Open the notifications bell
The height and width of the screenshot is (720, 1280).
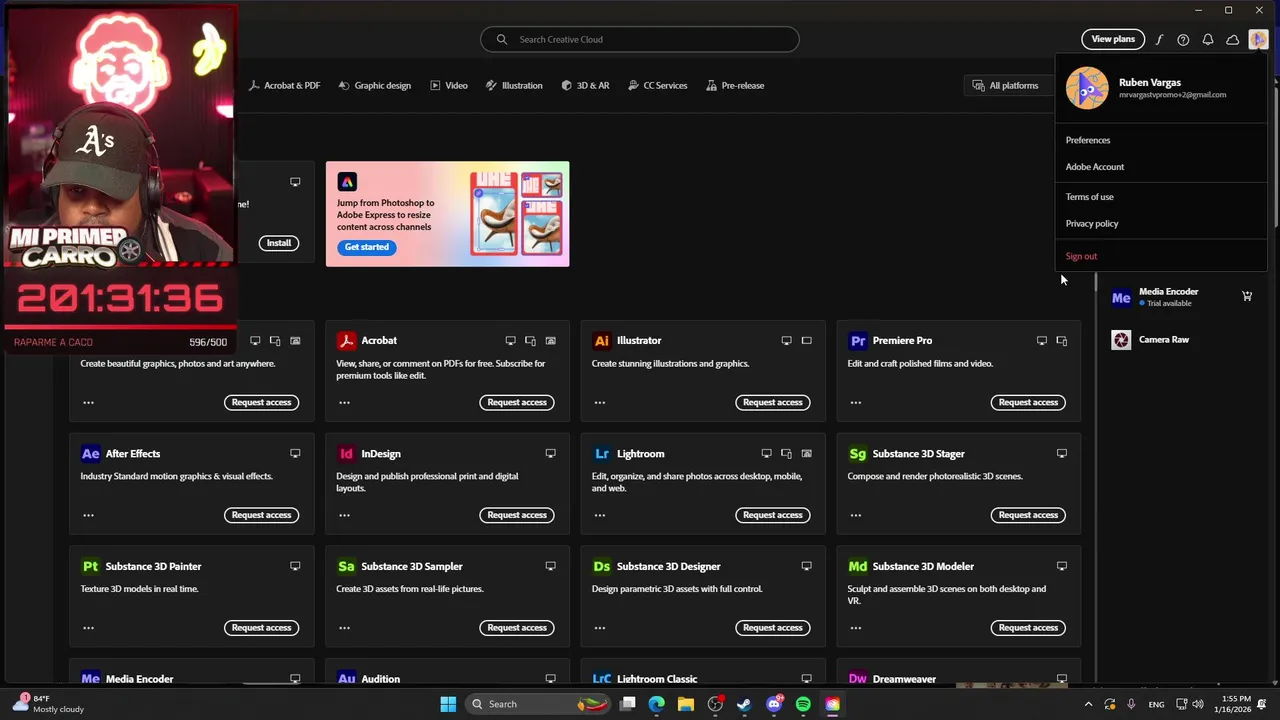pos(1208,40)
